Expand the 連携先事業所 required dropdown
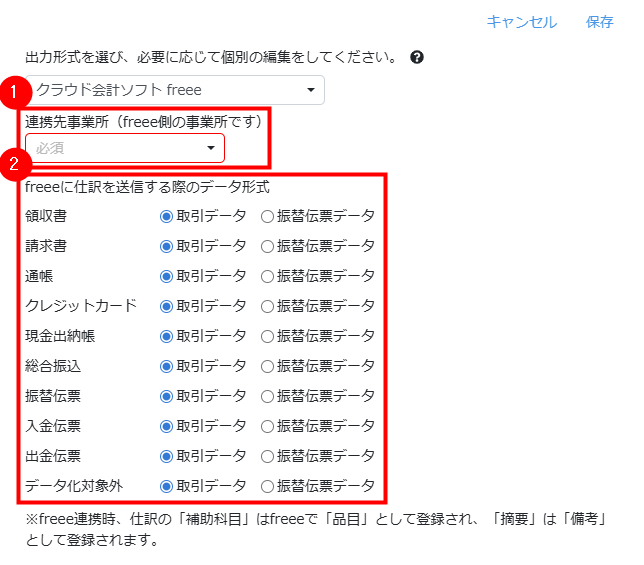The image size is (644, 565). 125,148
